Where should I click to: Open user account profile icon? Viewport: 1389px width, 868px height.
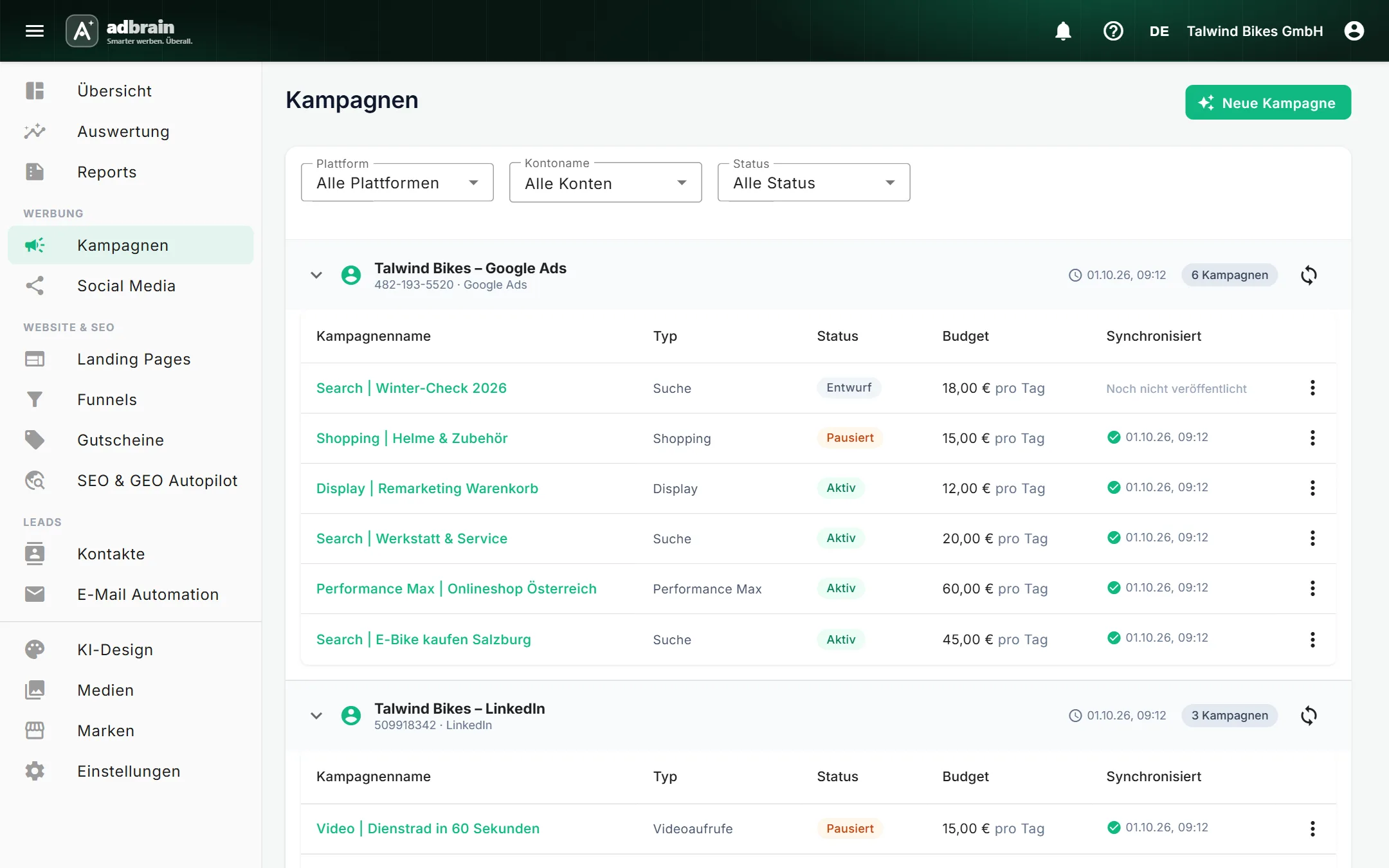(1354, 31)
